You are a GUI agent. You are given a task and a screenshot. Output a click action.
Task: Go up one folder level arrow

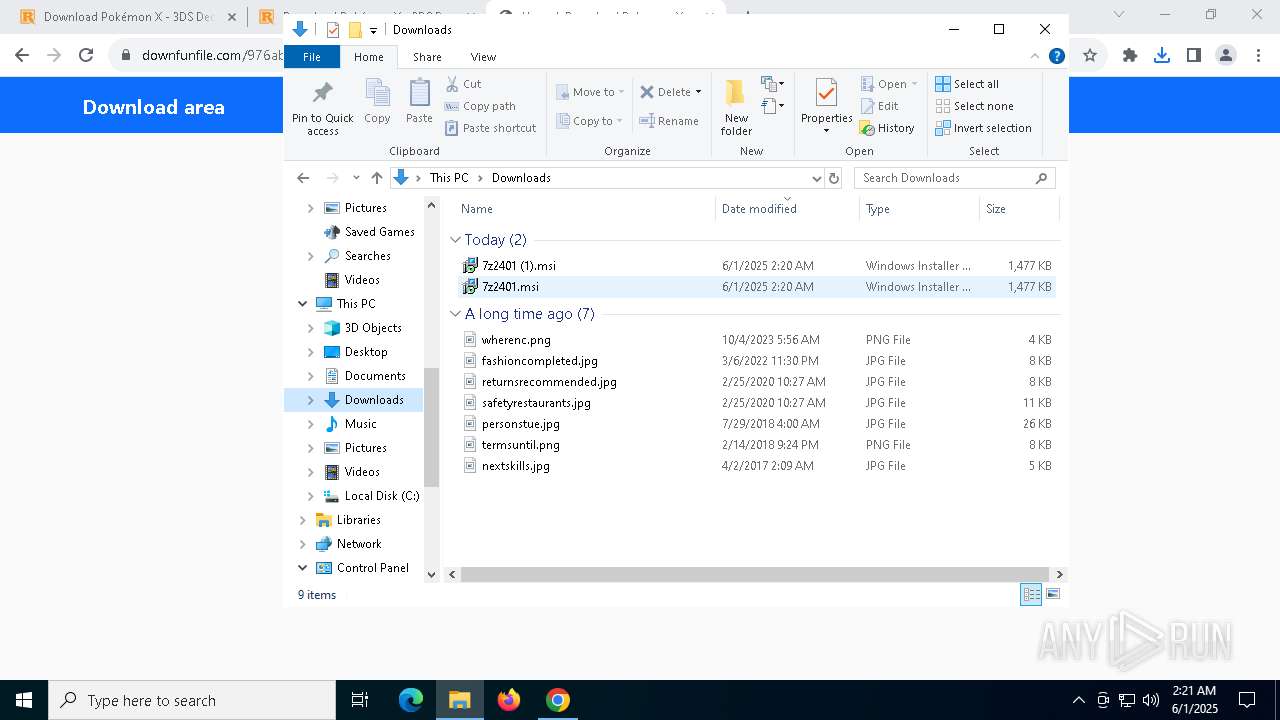376,178
